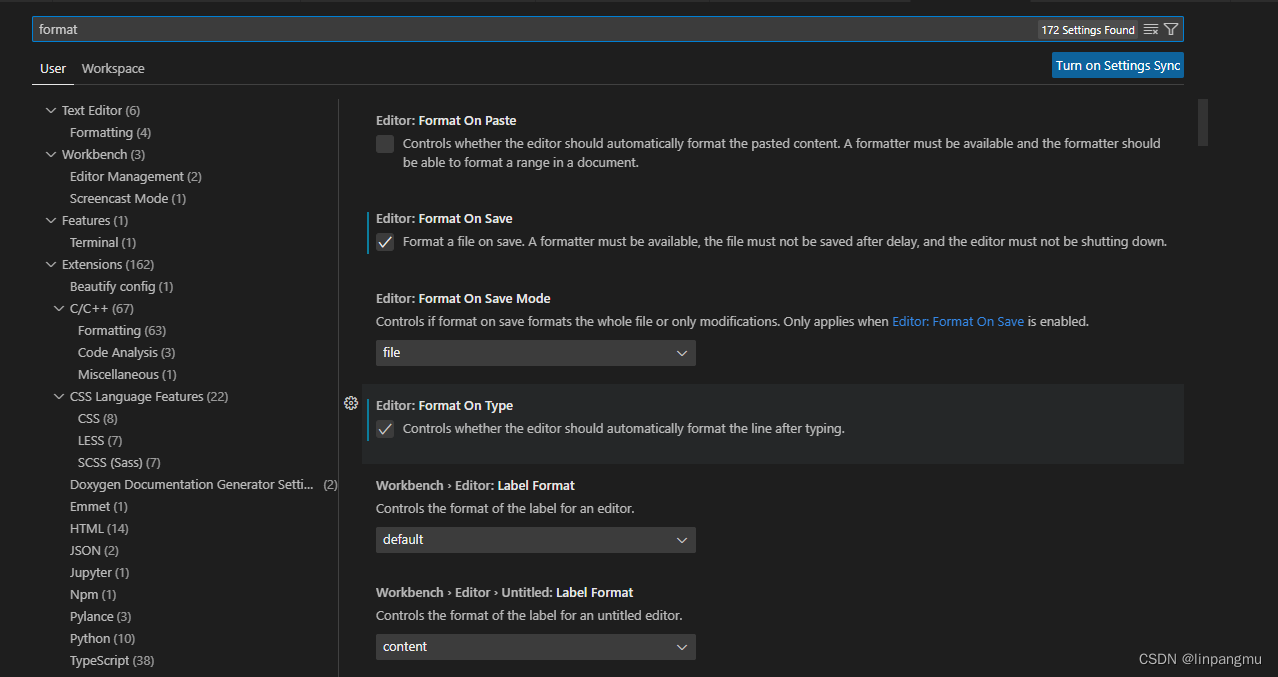Select Python in the settings tree
The height and width of the screenshot is (677, 1278).
(x=90, y=639)
